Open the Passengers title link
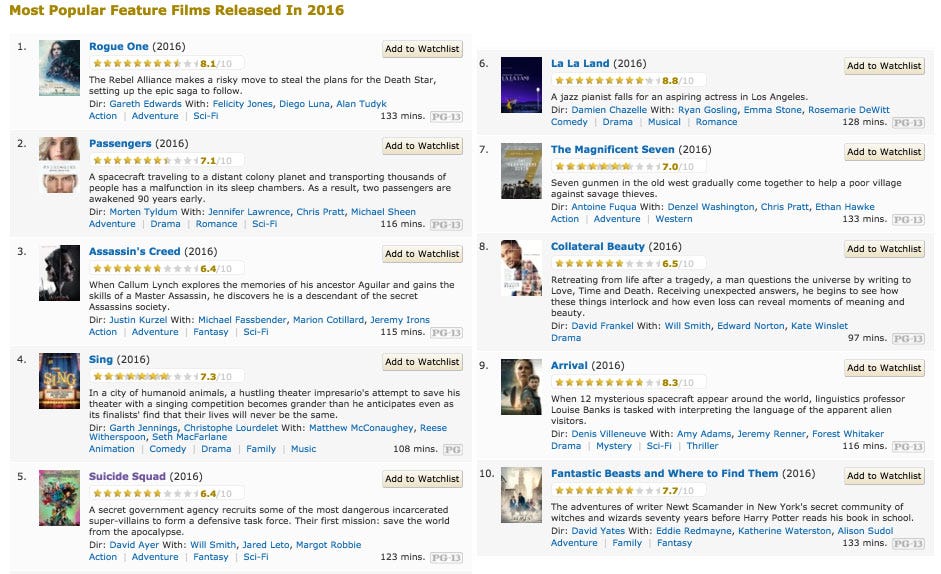This screenshot has height=574, width=941. tap(120, 144)
